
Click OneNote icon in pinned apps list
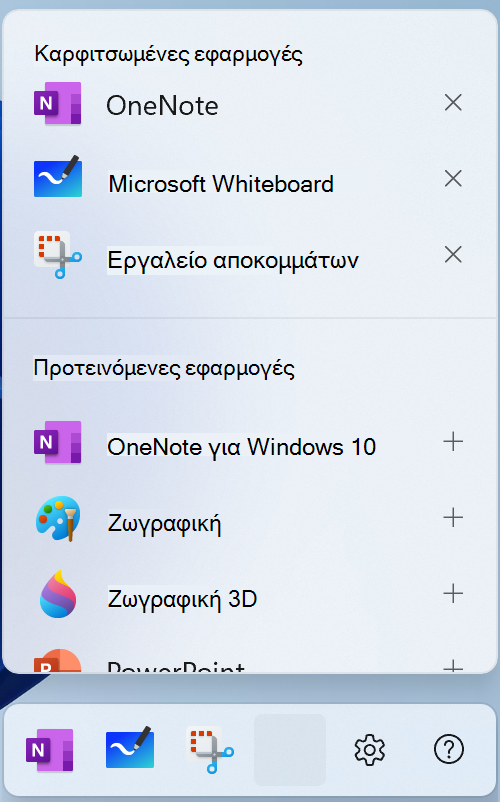58,103
